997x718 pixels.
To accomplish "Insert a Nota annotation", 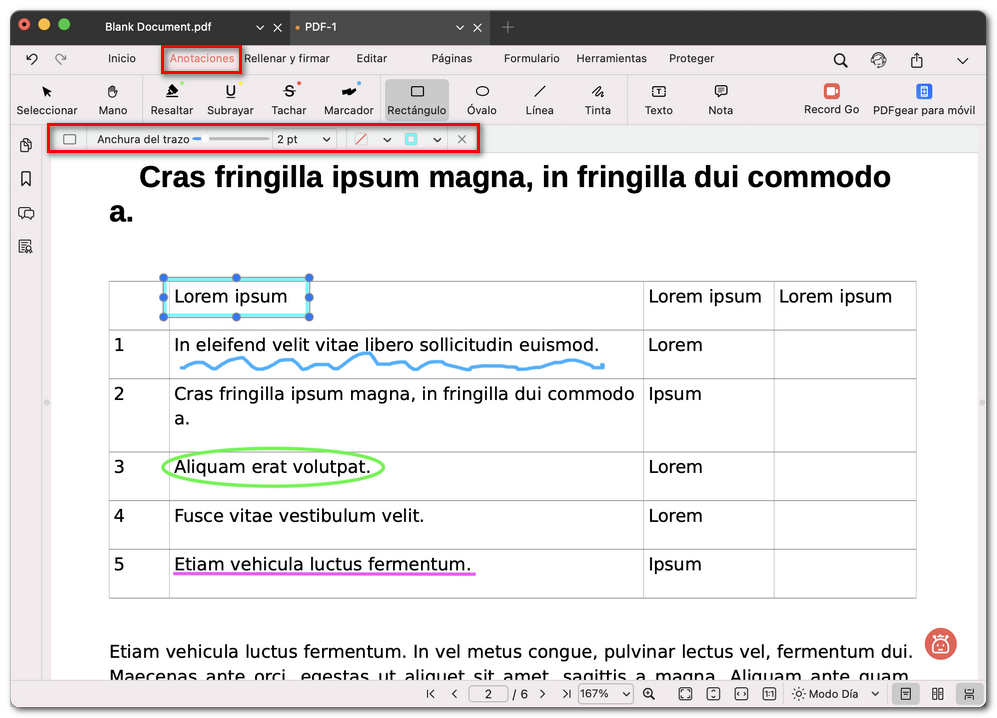I will [719, 100].
